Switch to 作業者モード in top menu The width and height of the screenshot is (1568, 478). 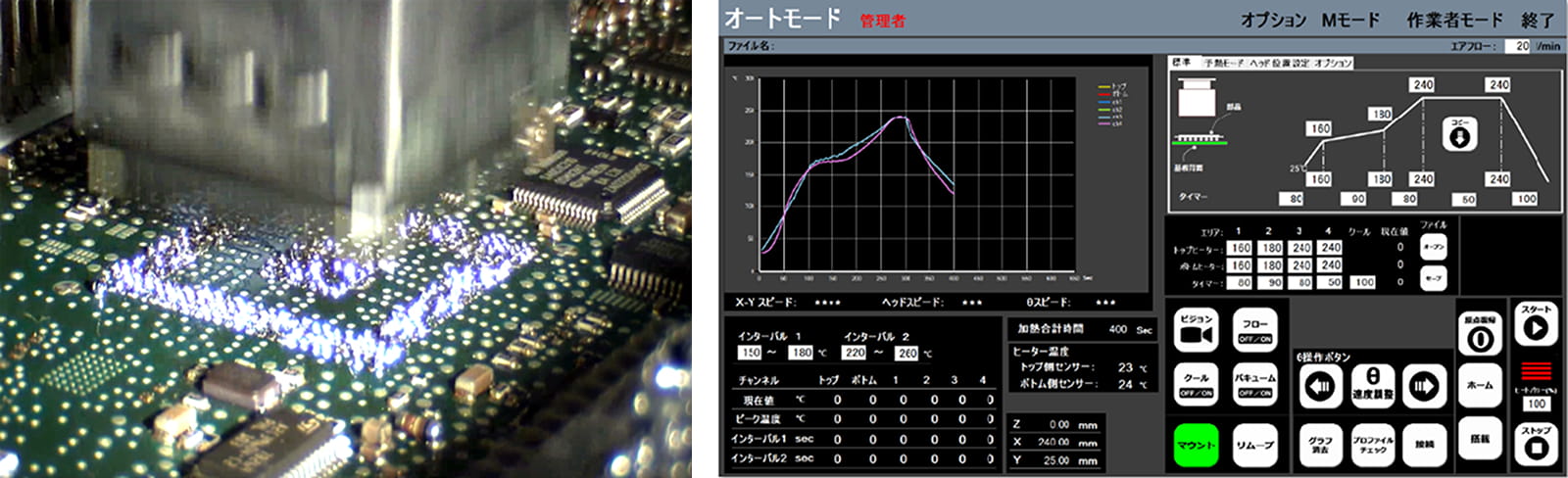coord(1454,20)
